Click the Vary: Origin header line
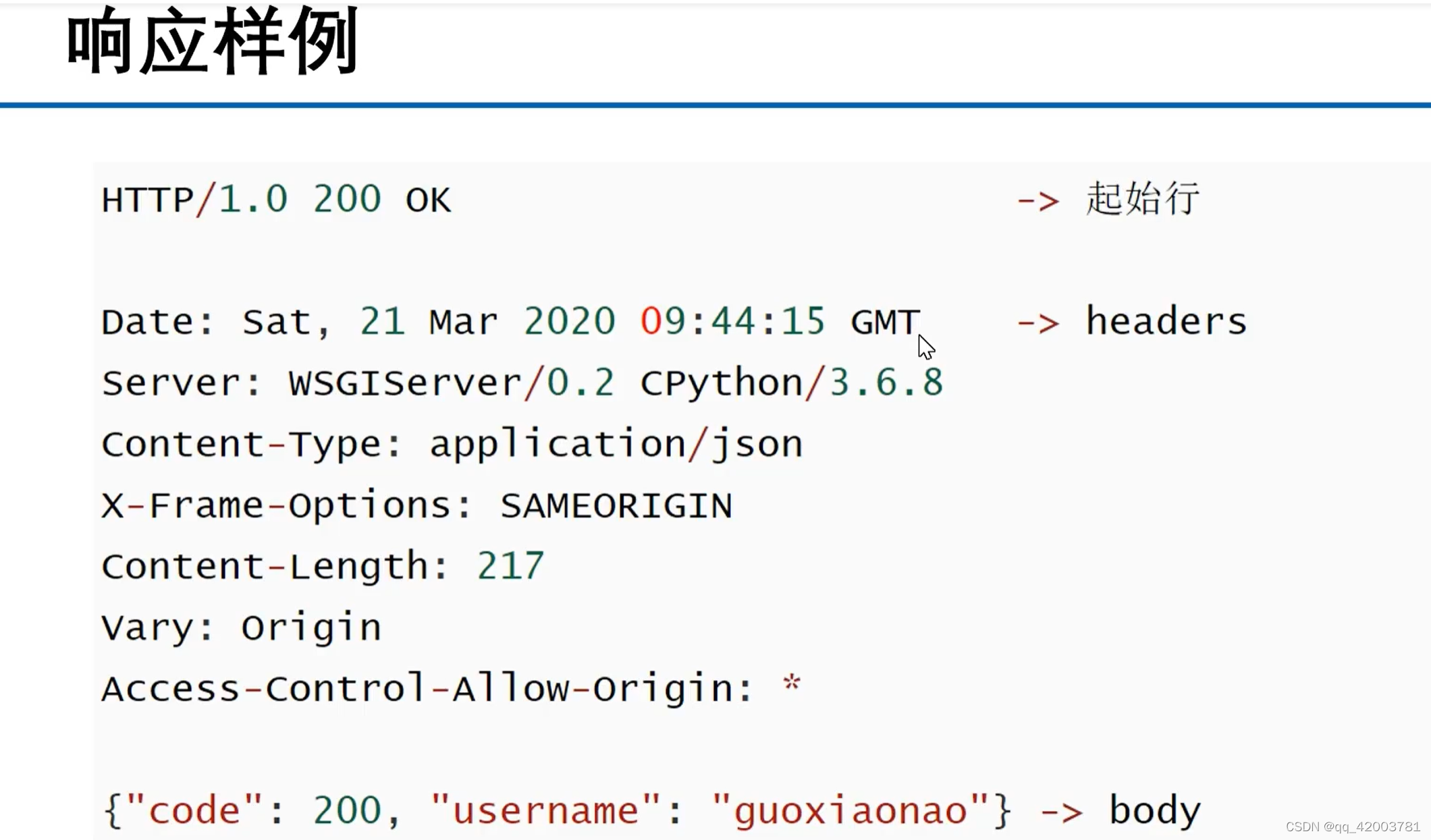 241,628
